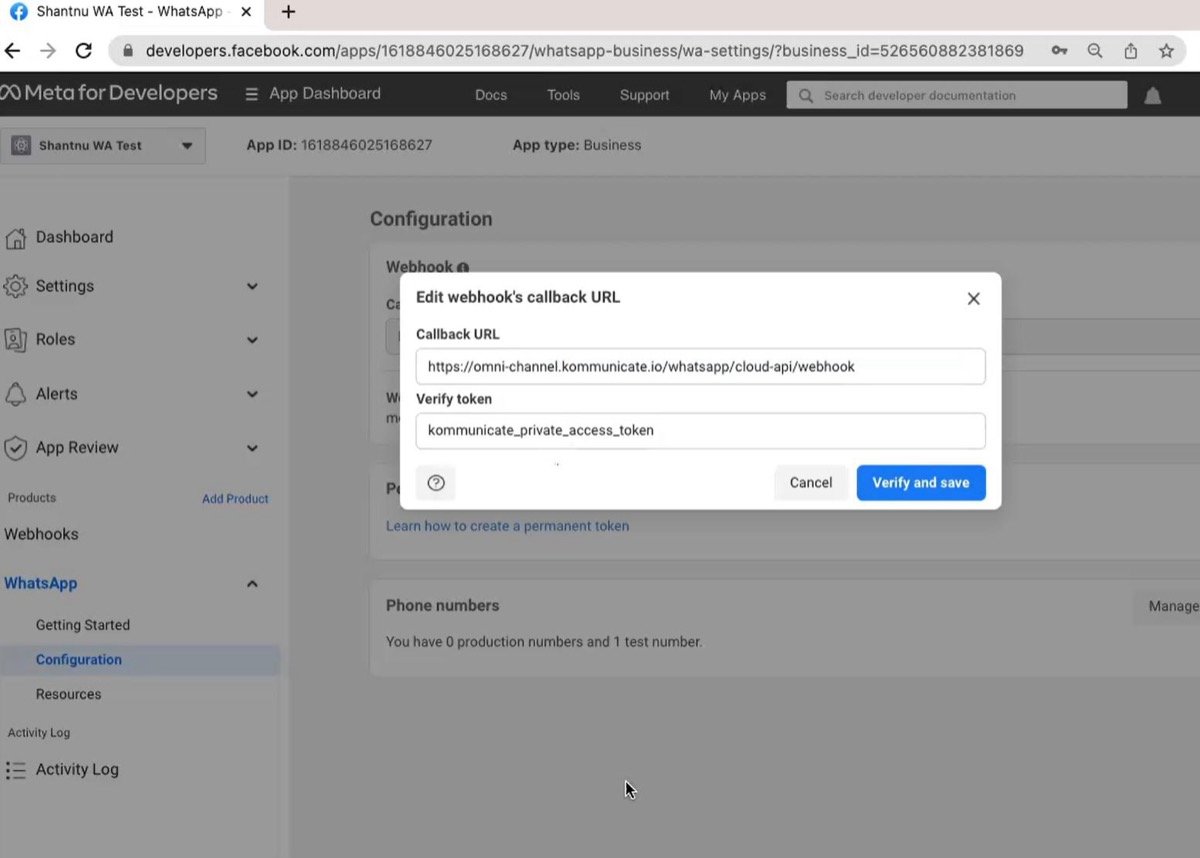1200x858 pixels.
Task: Open the App Dashboard hamburger menu
Action: coord(252,94)
